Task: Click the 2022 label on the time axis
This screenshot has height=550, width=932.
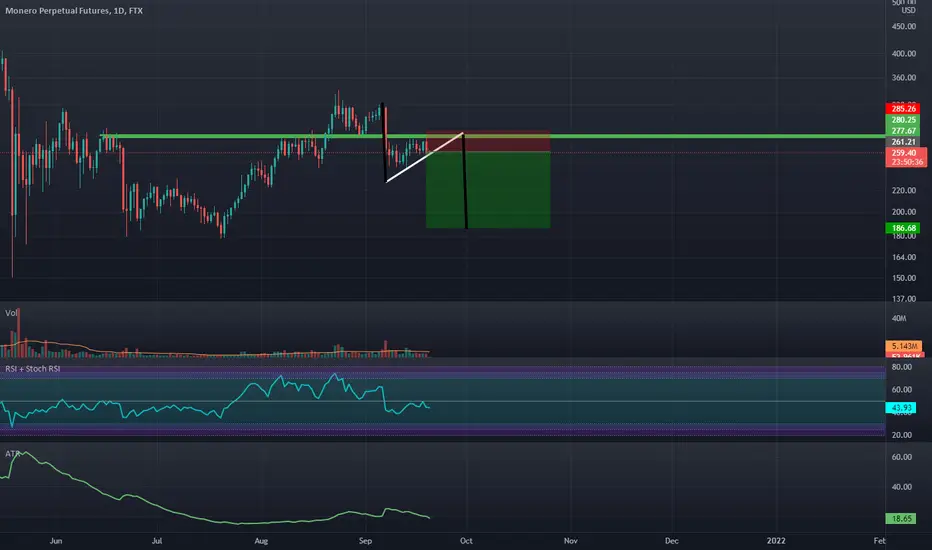Action: click(x=776, y=540)
